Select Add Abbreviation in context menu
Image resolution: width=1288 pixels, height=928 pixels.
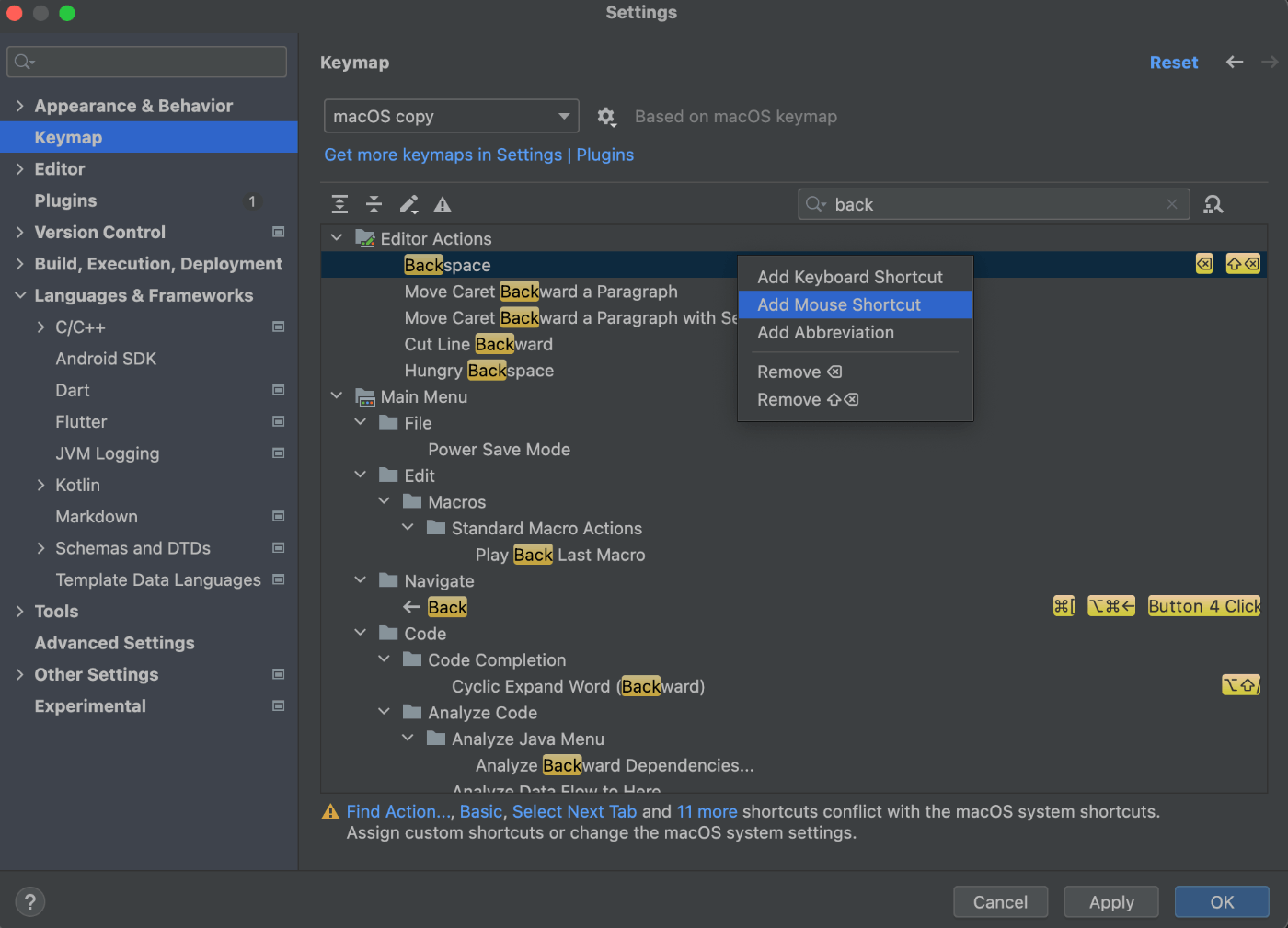[825, 333]
